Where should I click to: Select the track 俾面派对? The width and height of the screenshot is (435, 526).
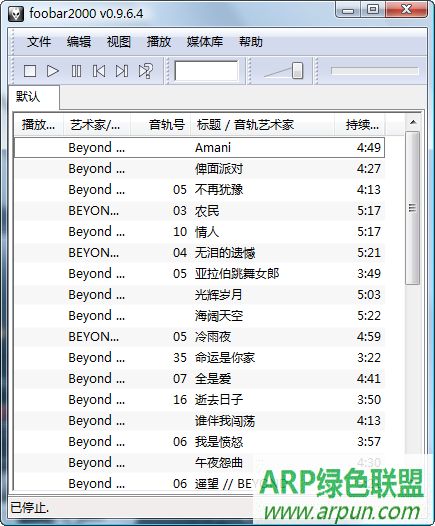[x=199, y=168]
